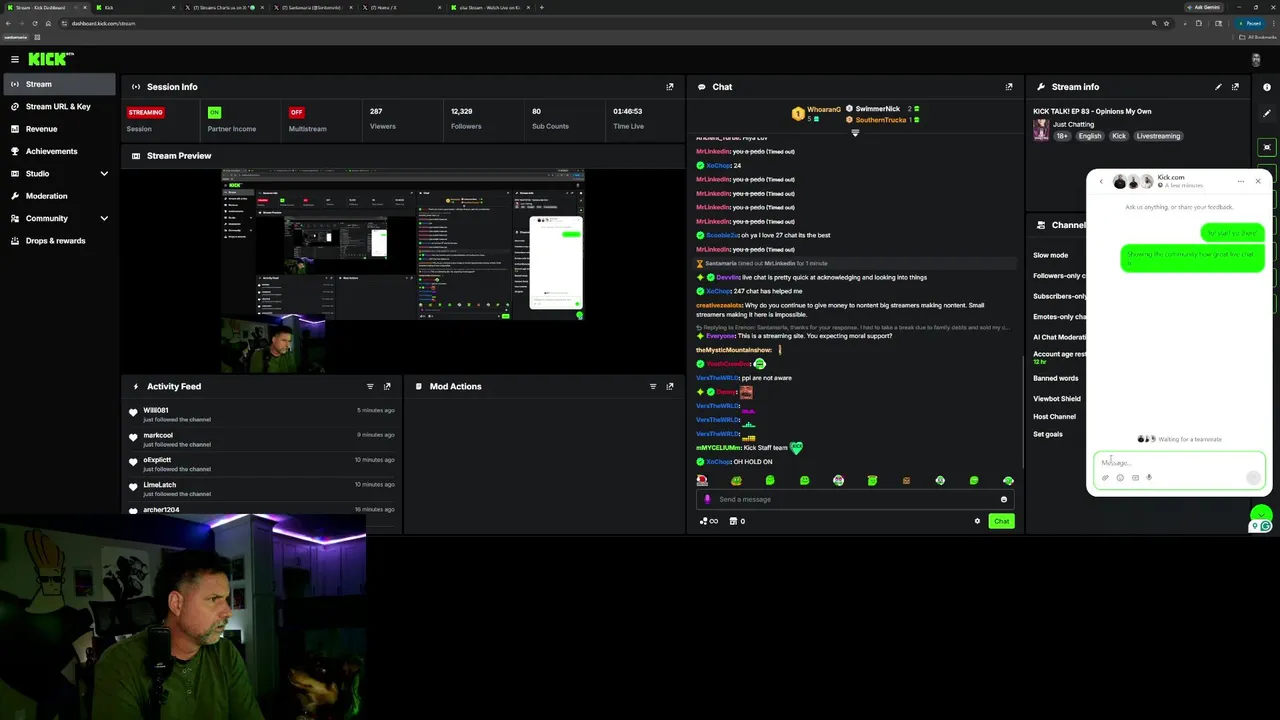Click the stream preview video
Viewport: 1280px width, 720px height.
click(403, 270)
